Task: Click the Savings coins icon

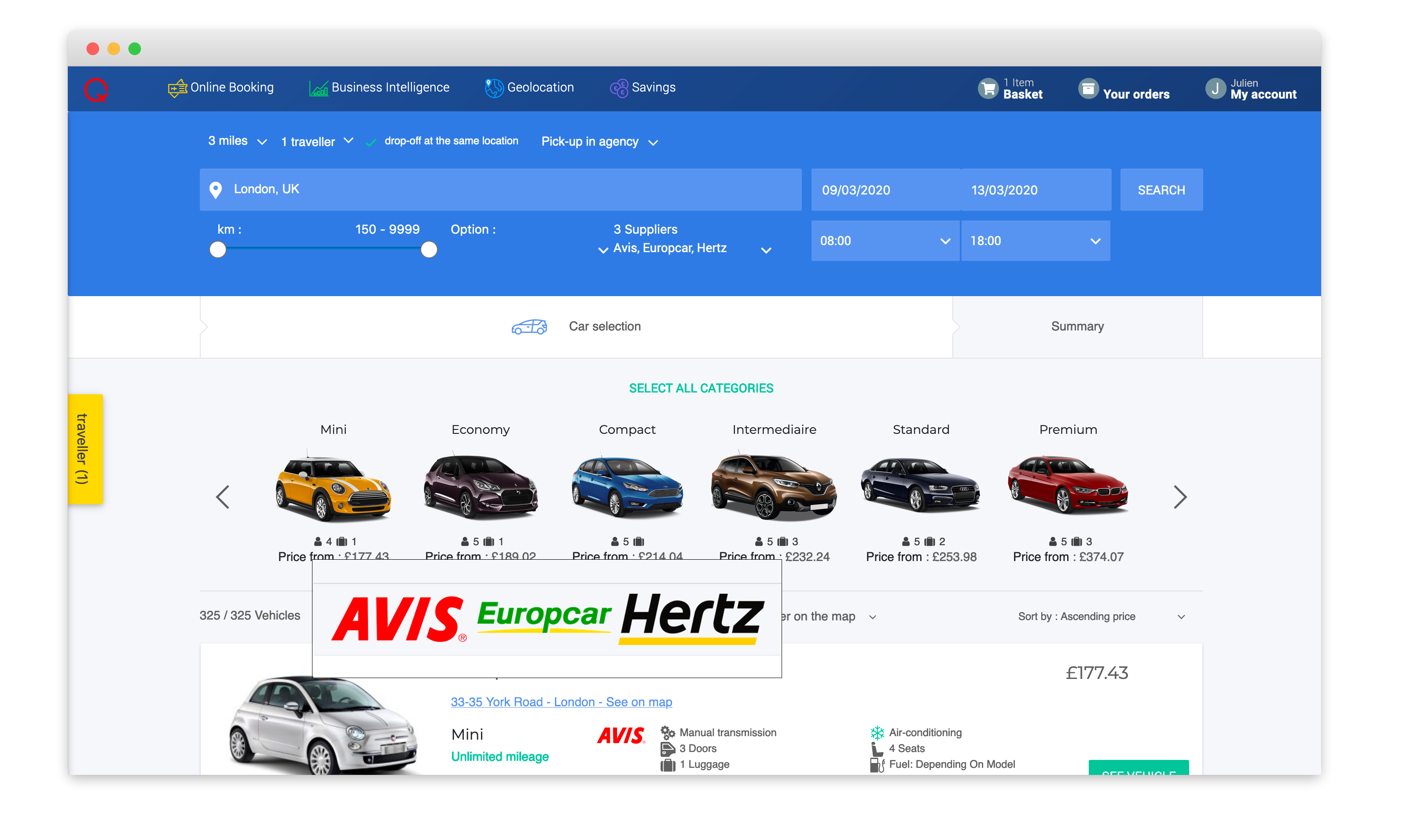Action: [x=619, y=88]
